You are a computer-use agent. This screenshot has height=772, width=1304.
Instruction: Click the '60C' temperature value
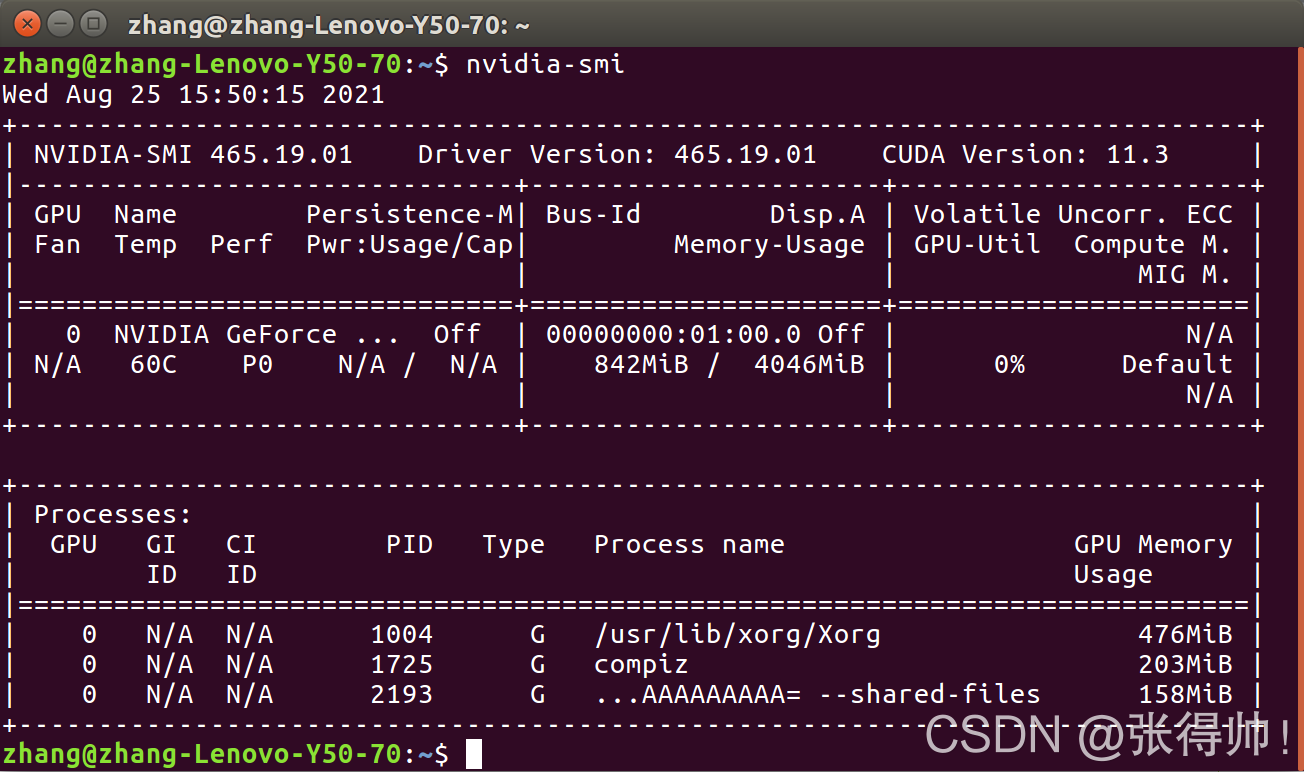(x=153, y=365)
